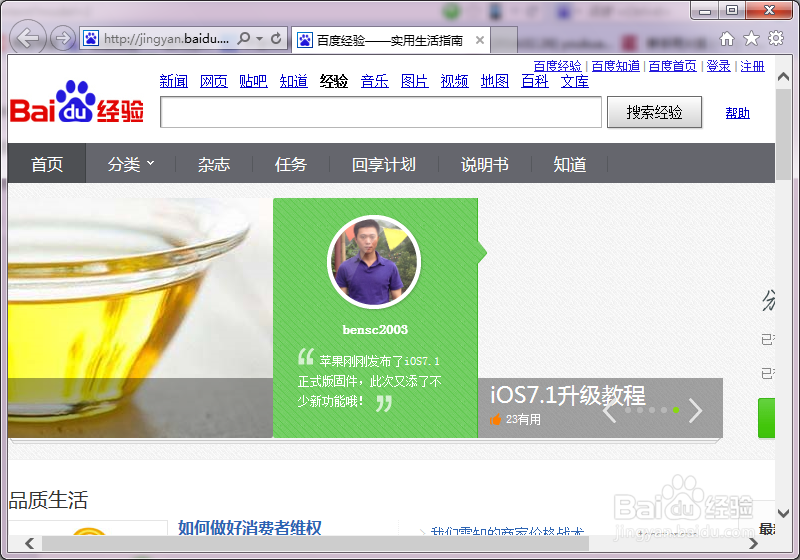Select the green active carousel dot
Image resolution: width=800 pixels, height=560 pixels.
click(x=676, y=410)
